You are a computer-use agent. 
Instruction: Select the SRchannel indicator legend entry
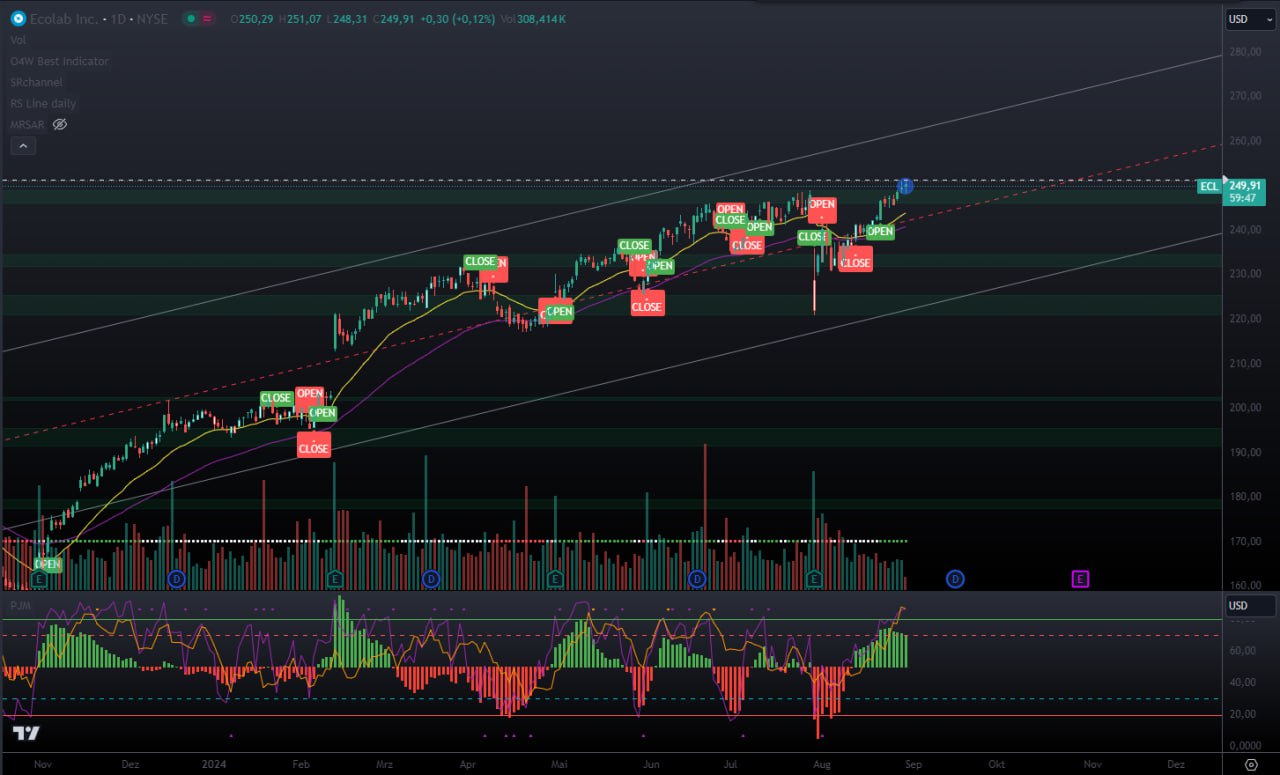click(x=36, y=82)
